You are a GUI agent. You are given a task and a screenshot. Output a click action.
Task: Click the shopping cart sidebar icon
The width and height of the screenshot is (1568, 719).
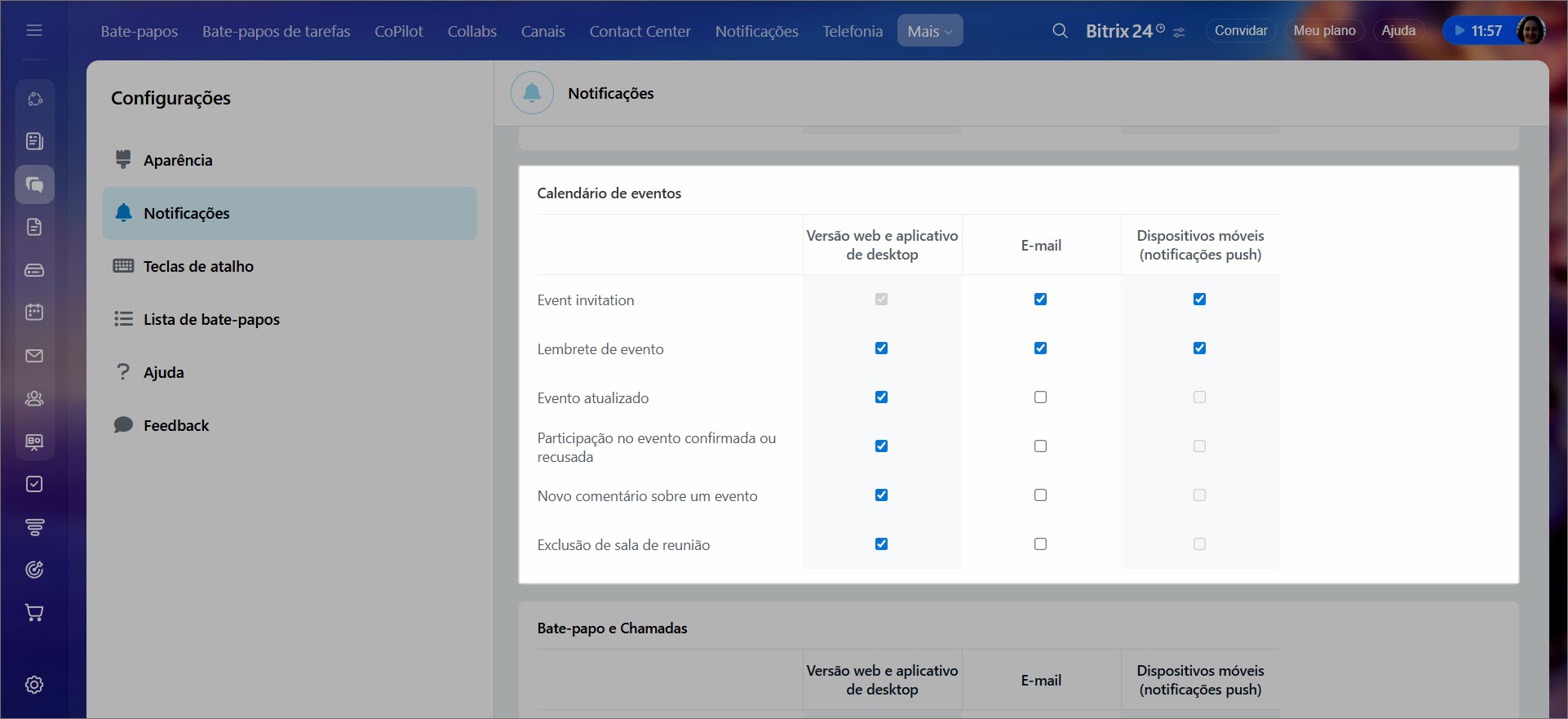pos(34,612)
